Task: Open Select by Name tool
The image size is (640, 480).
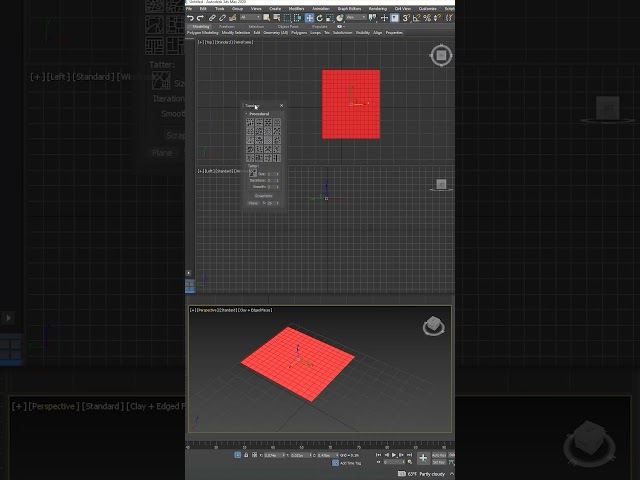Action: tap(277, 18)
